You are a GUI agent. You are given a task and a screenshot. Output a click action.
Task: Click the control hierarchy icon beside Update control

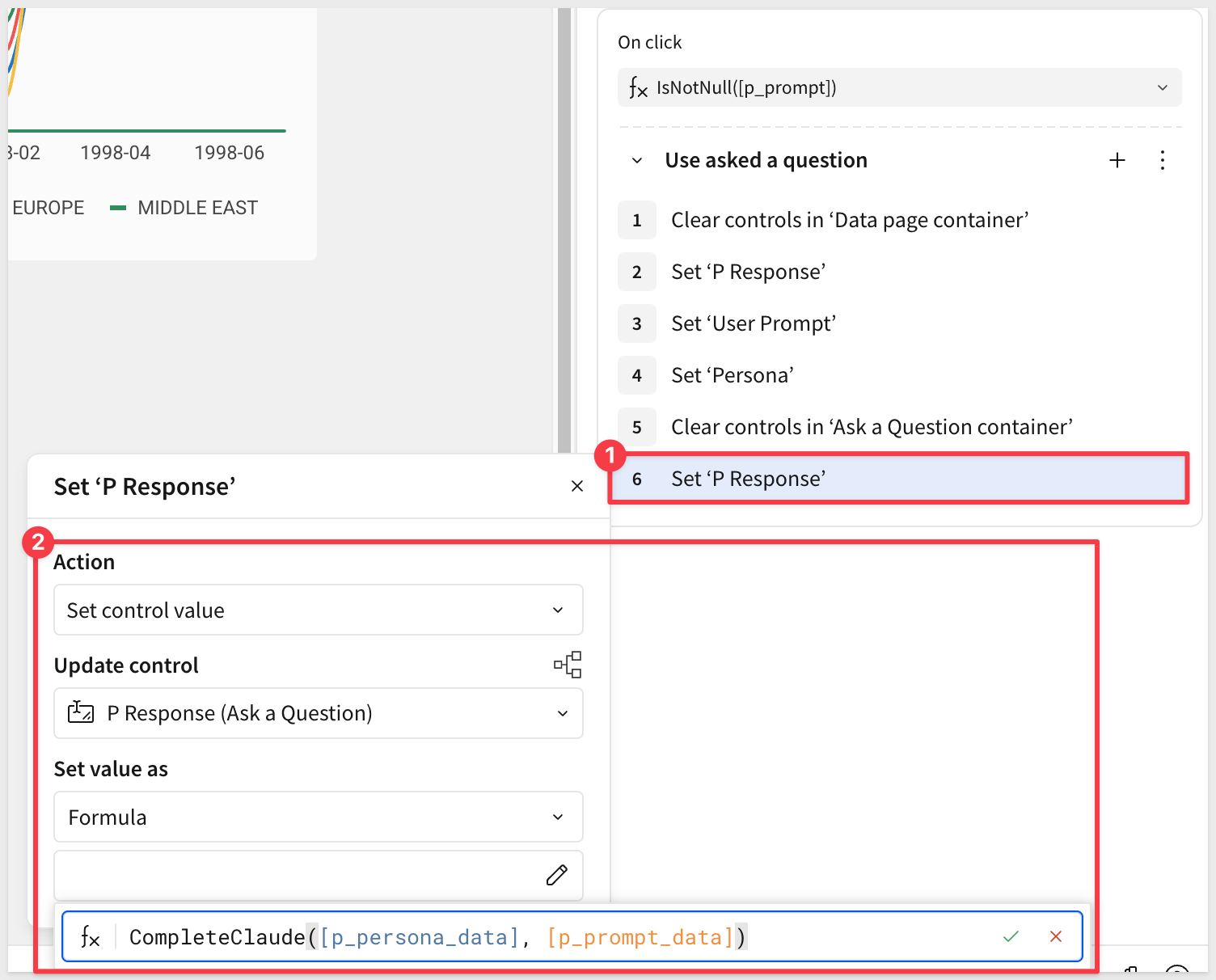pyautogui.click(x=568, y=665)
